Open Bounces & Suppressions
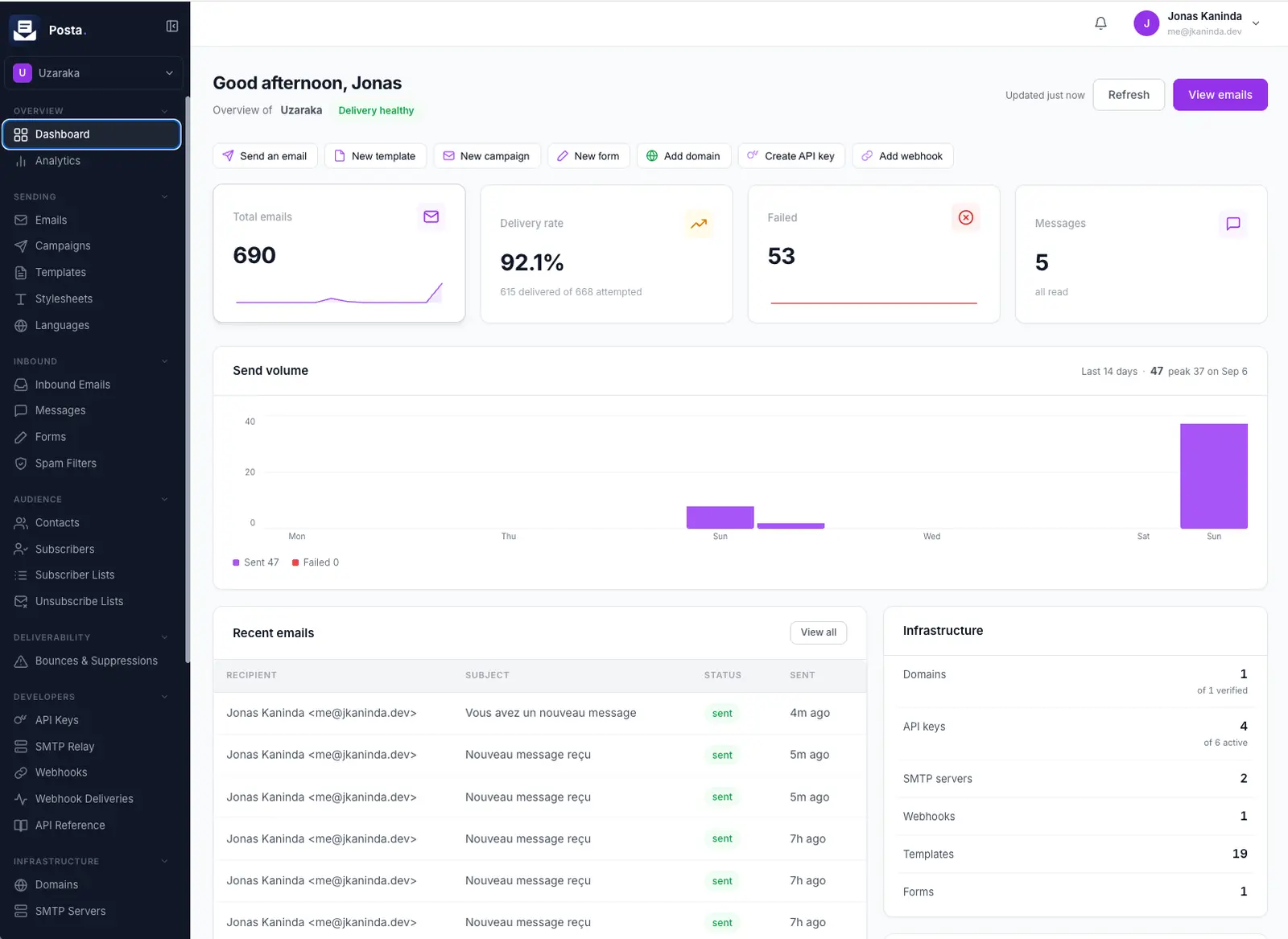Viewport: 1288px width, 939px height. [91, 661]
